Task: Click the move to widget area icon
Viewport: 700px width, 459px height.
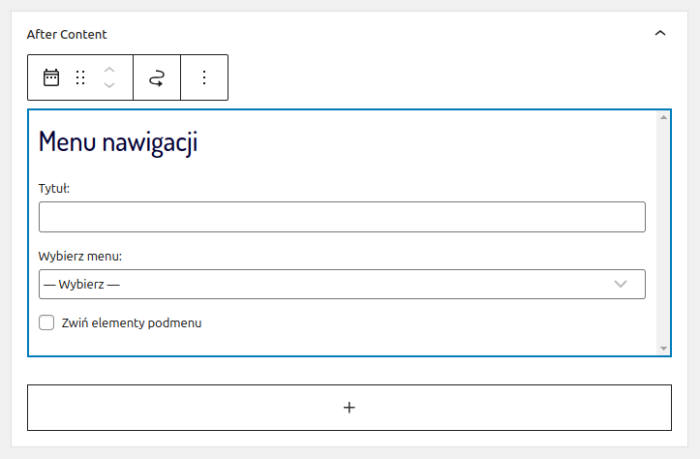Action: 157,78
